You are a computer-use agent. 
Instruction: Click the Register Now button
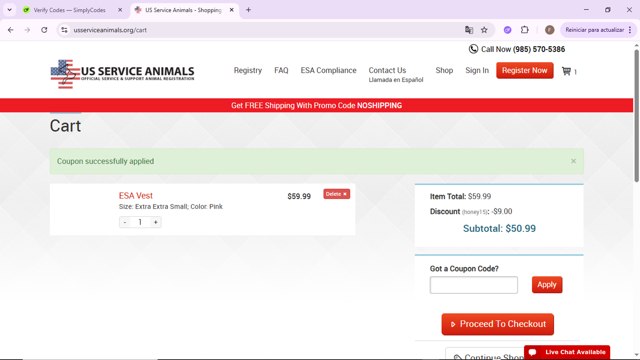click(525, 70)
